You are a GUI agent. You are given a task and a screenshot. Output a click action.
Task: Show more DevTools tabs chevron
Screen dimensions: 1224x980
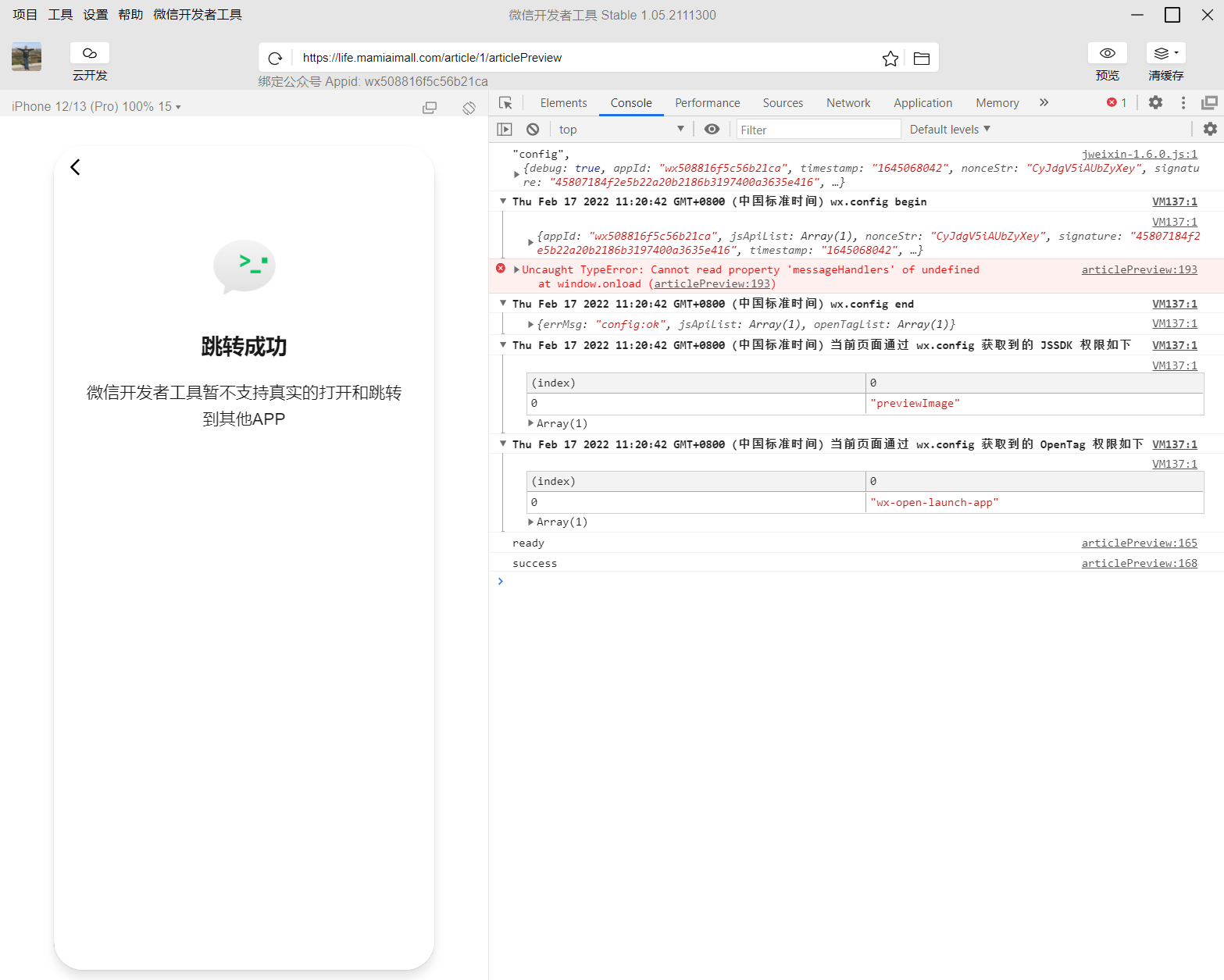click(x=1044, y=103)
